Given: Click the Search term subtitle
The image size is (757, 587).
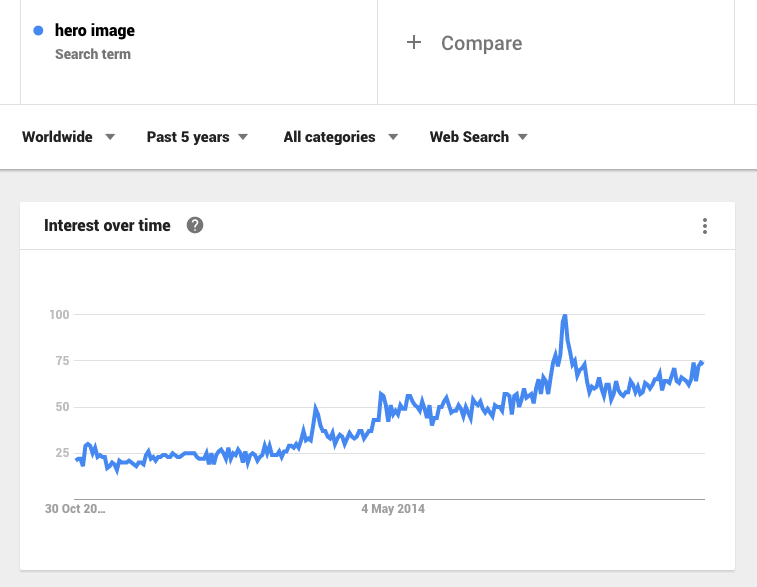Looking at the screenshot, I should [x=93, y=54].
